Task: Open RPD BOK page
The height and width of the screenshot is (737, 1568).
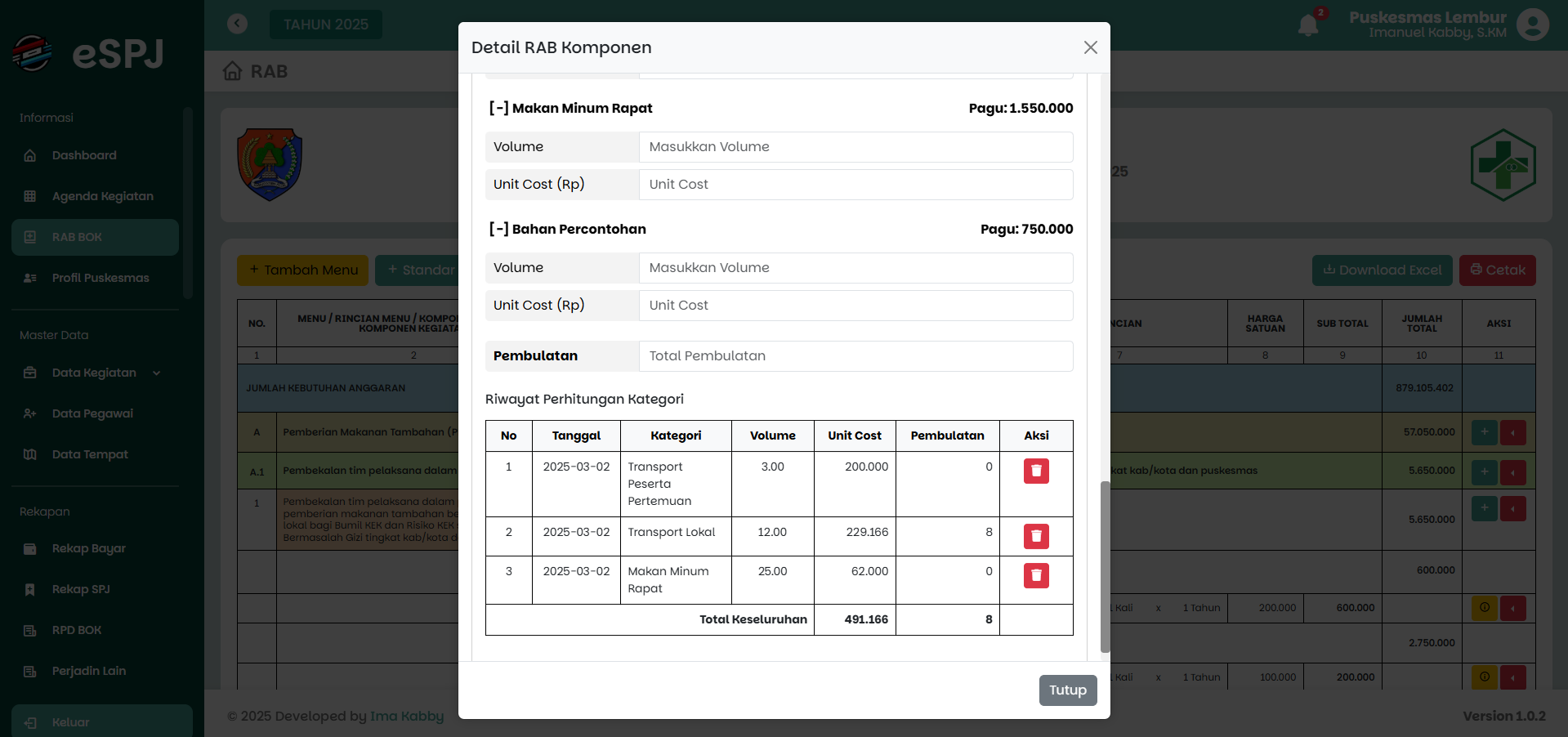Action: (x=95, y=630)
